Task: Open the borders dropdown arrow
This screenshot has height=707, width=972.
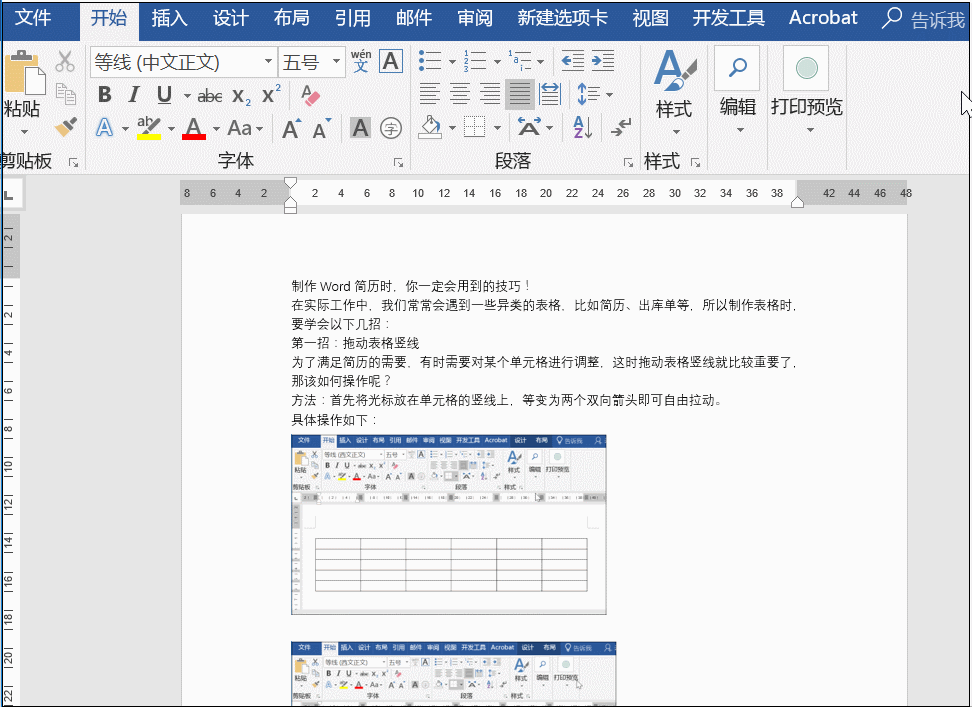Action: point(497,128)
